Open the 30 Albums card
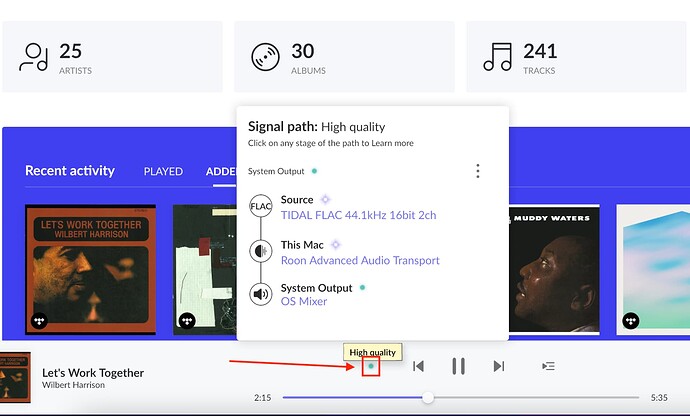This screenshot has width=690, height=416. point(344,57)
